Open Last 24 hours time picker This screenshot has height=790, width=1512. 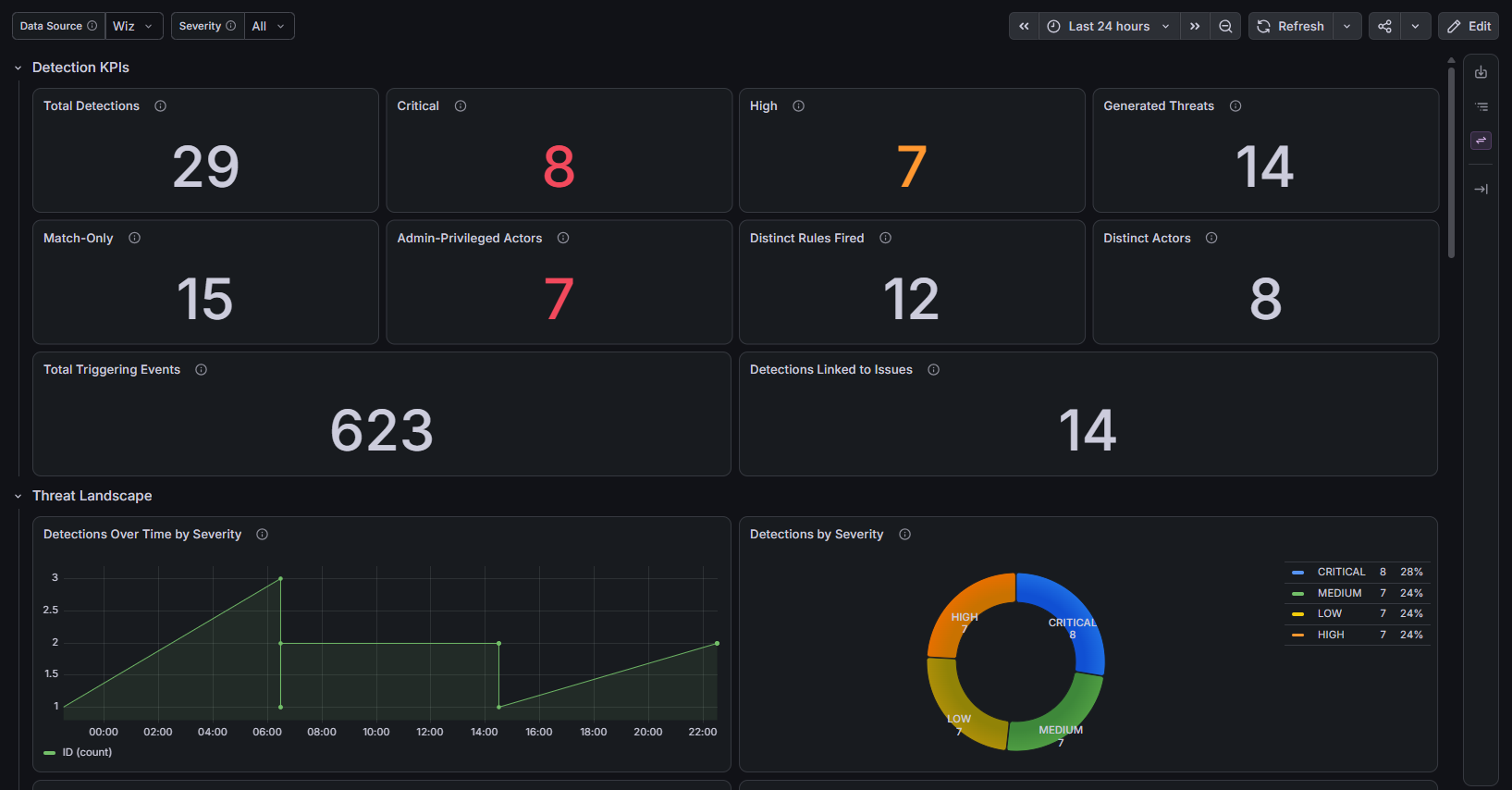(x=1110, y=26)
